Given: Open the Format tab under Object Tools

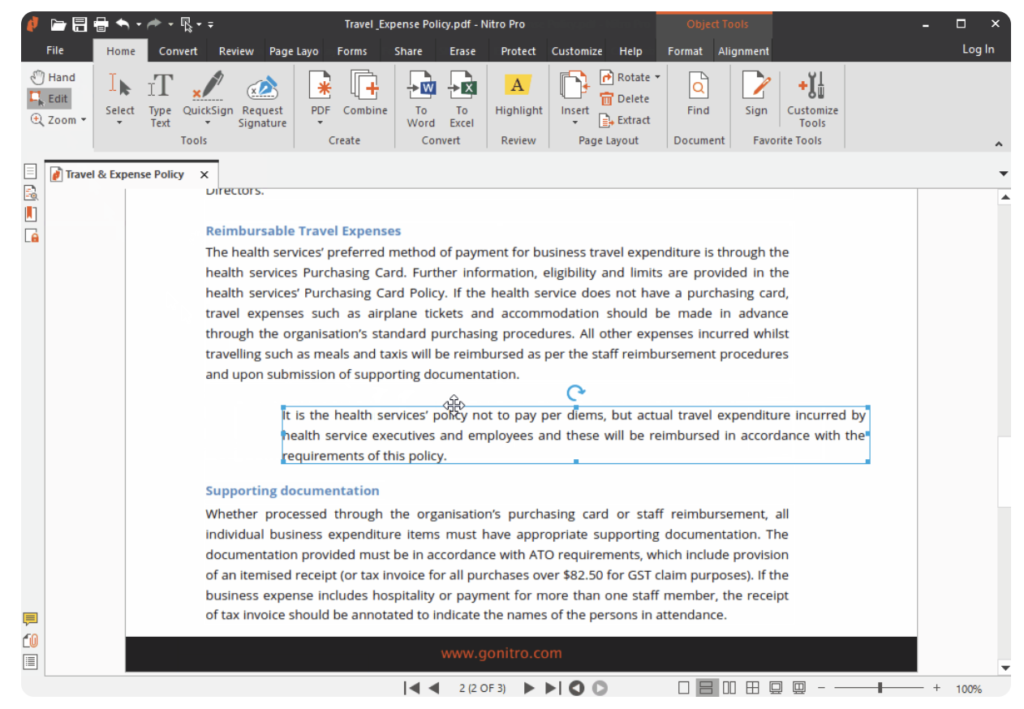Looking at the screenshot, I should 685,51.
